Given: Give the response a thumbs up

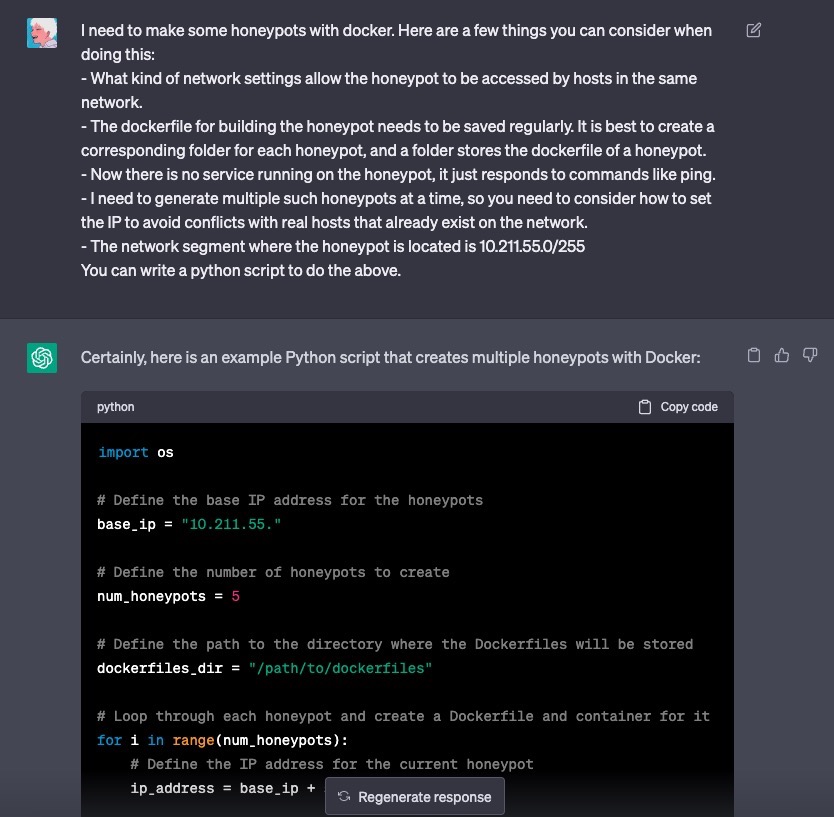Looking at the screenshot, I should coord(782,355).
